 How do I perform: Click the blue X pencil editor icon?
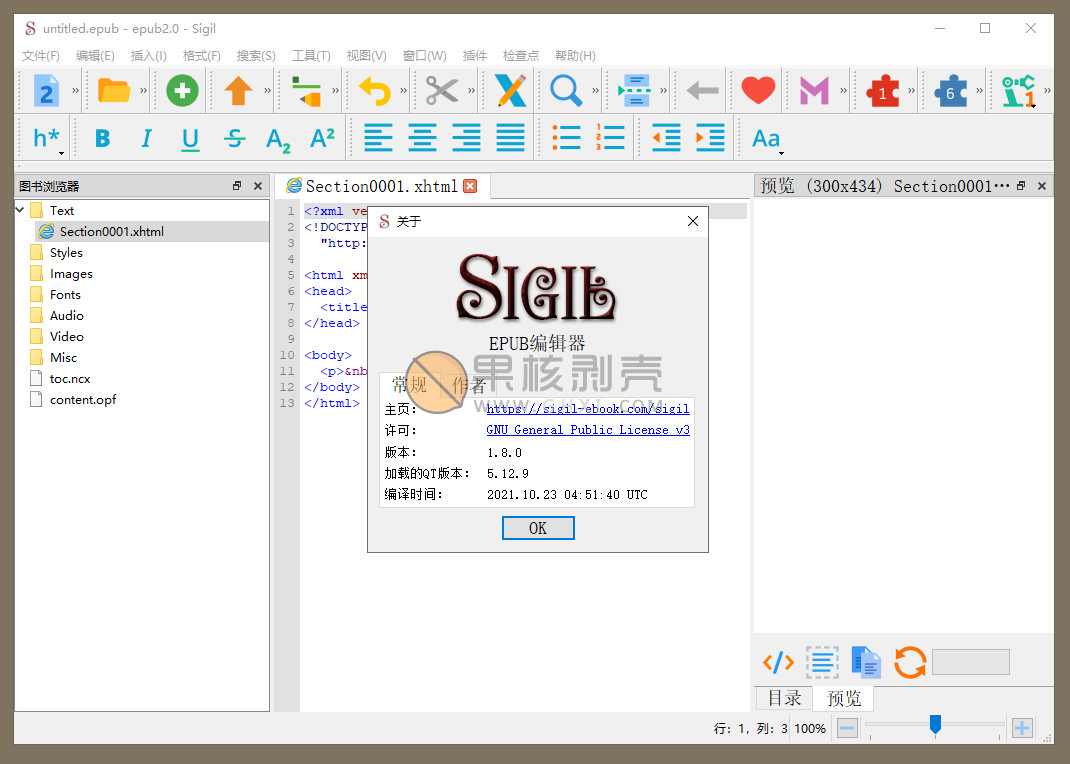pyautogui.click(x=510, y=90)
